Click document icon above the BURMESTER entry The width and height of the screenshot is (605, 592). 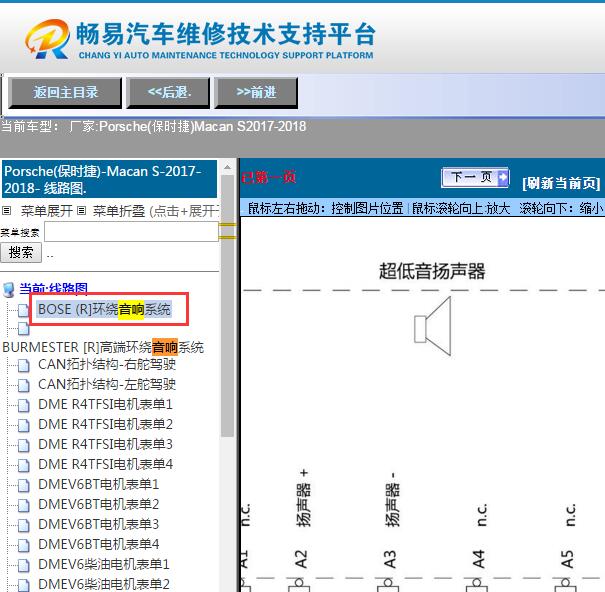23,329
